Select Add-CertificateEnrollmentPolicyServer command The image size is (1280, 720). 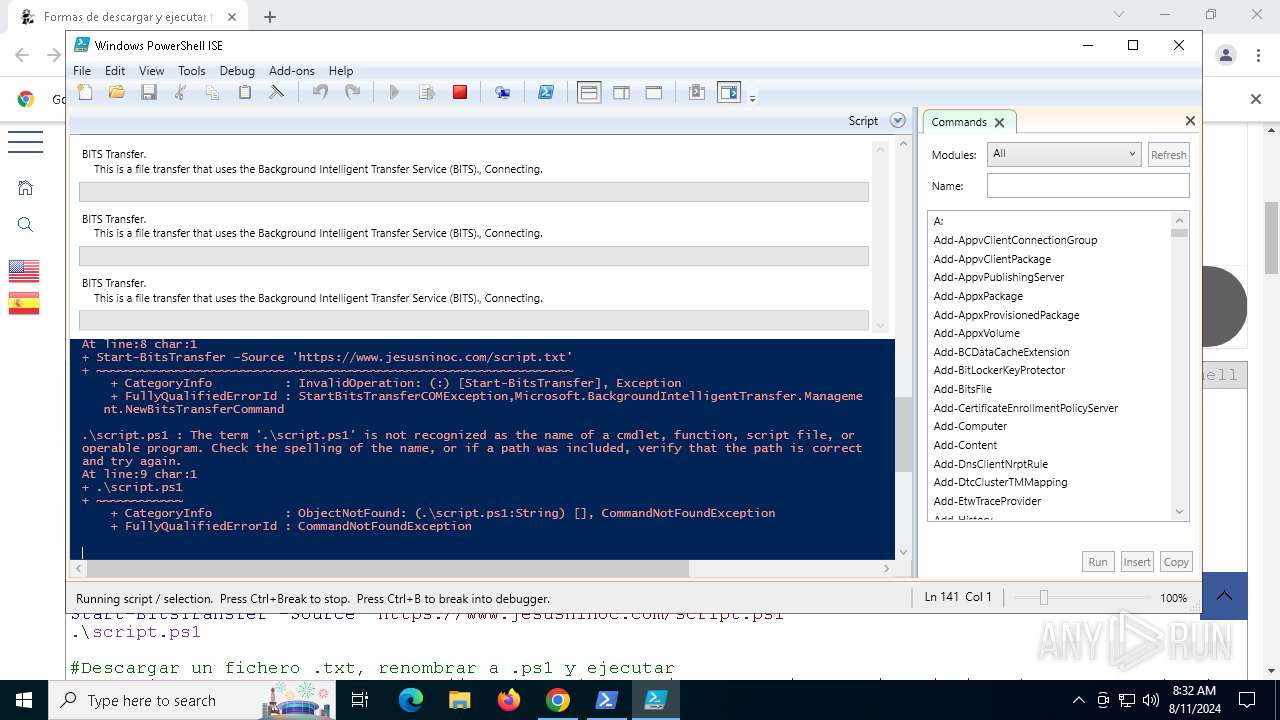(x=1025, y=408)
